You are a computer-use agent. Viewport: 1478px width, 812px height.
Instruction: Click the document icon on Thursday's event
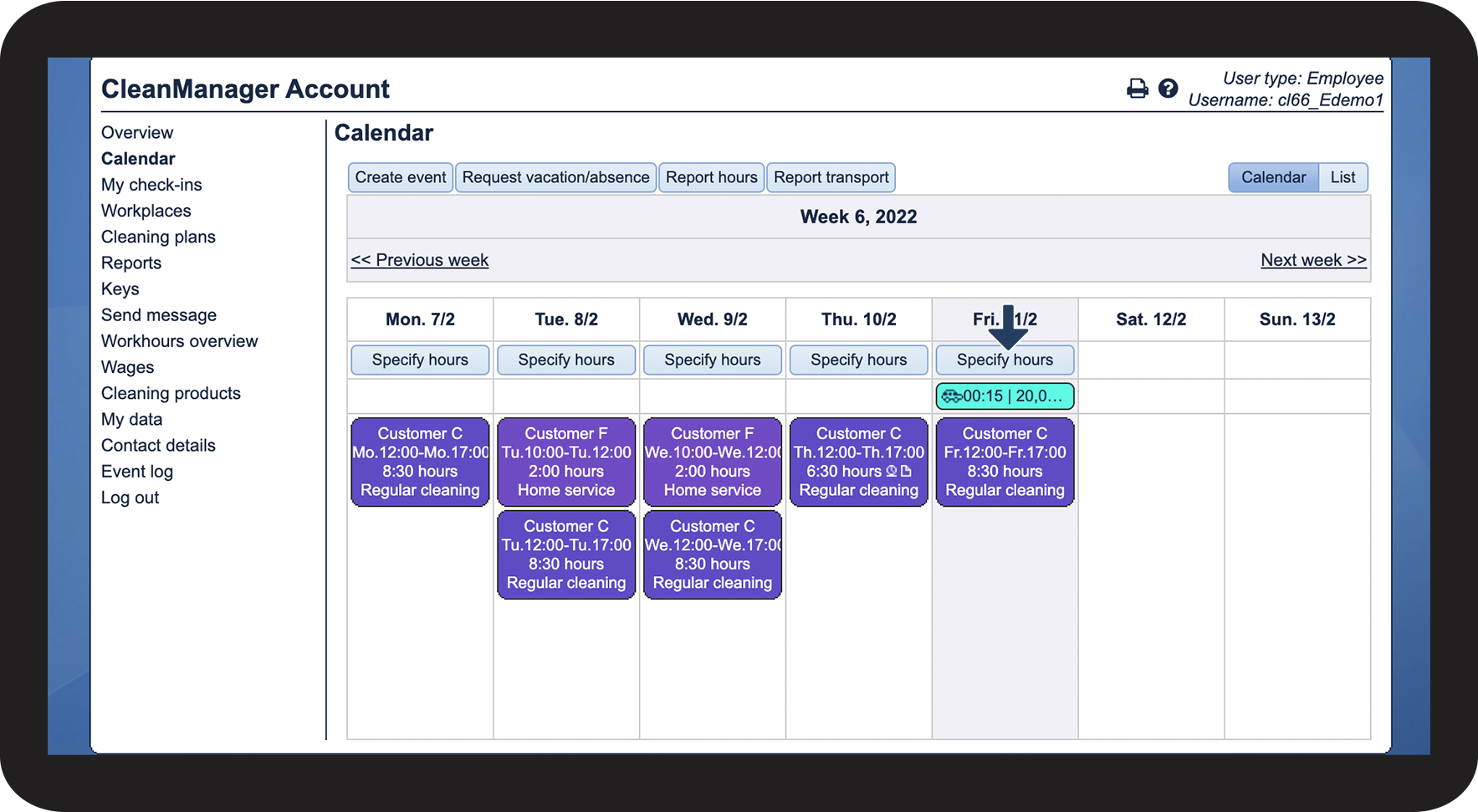click(906, 471)
